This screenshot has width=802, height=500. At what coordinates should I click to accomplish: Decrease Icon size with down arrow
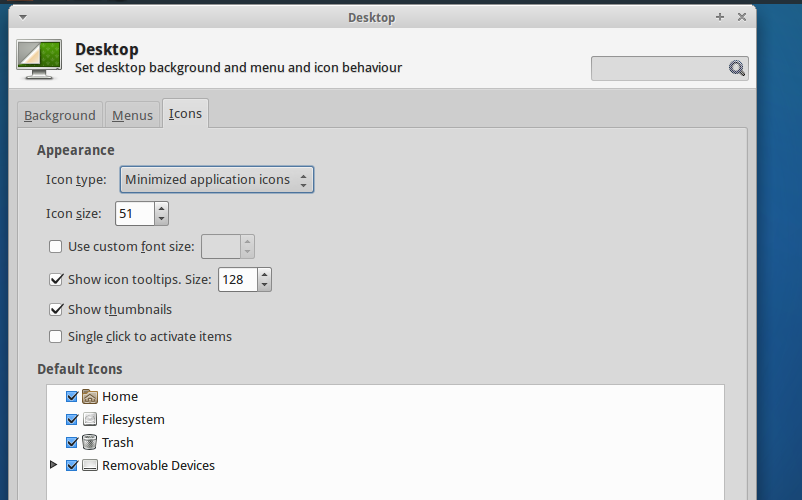(x=161, y=219)
